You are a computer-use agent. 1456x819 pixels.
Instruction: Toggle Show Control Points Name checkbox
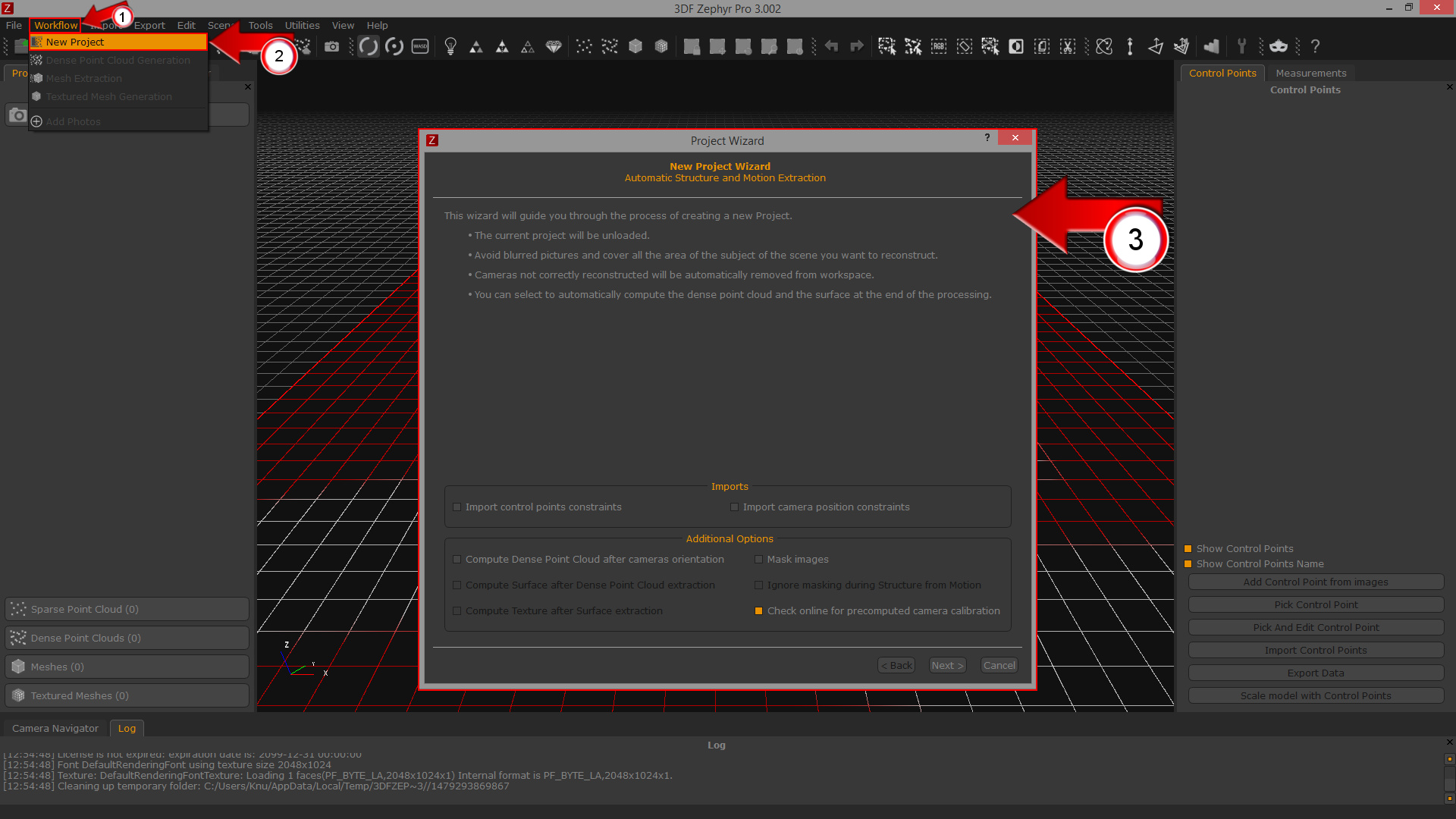[1188, 564]
